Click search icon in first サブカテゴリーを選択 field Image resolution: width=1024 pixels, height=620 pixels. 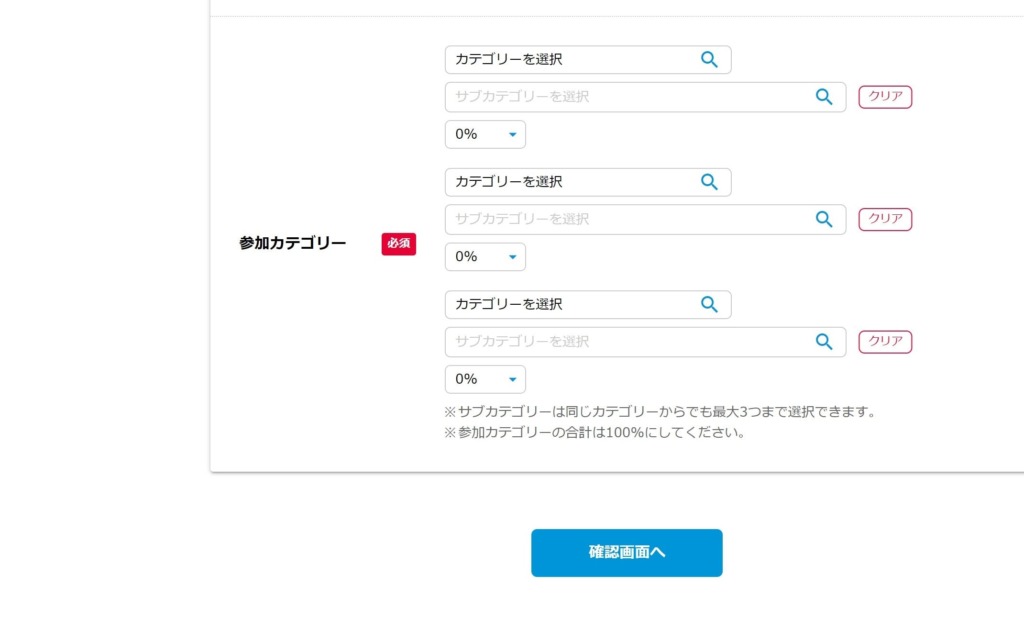(x=824, y=97)
